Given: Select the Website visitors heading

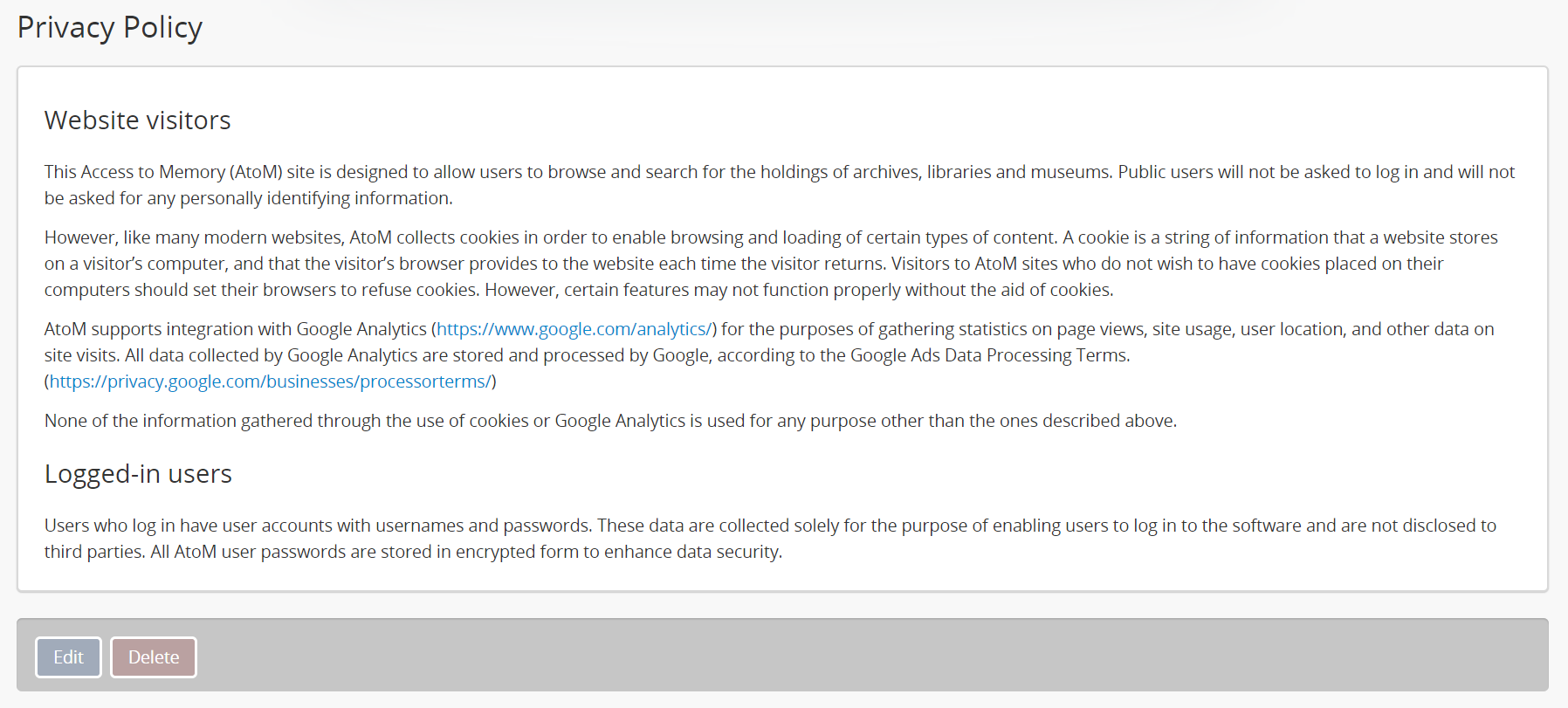Looking at the screenshot, I should [137, 120].
